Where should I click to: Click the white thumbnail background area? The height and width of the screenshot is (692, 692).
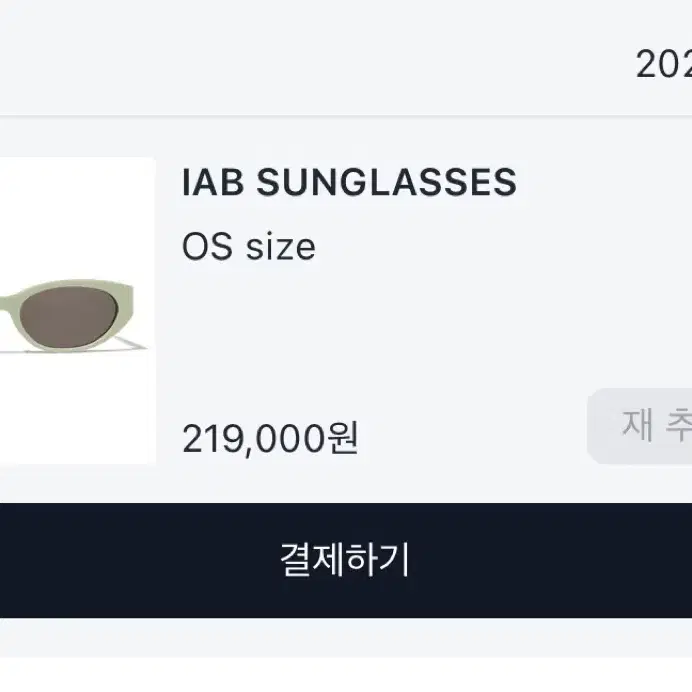[78, 212]
